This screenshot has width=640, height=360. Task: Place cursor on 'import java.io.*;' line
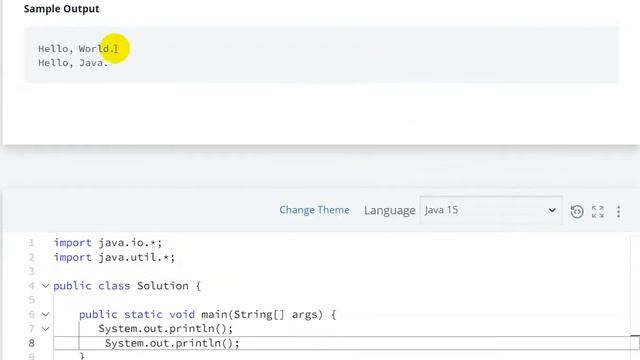[x=108, y=243]
